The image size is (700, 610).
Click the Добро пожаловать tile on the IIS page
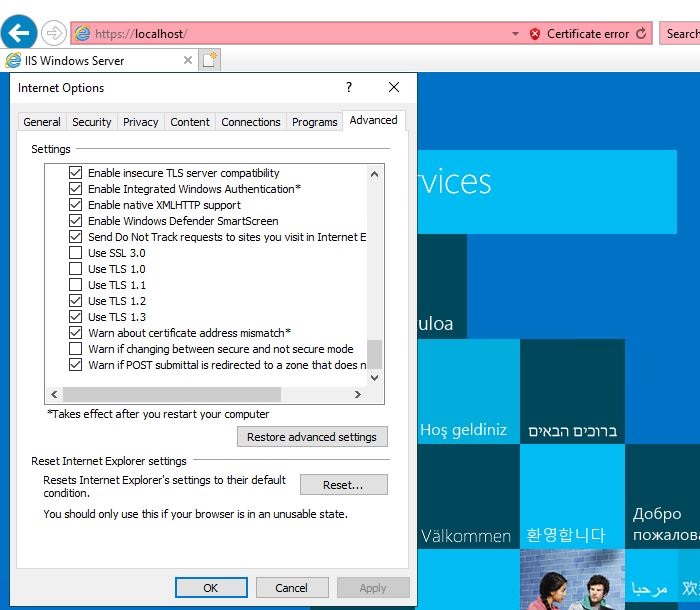click(662, 496)
